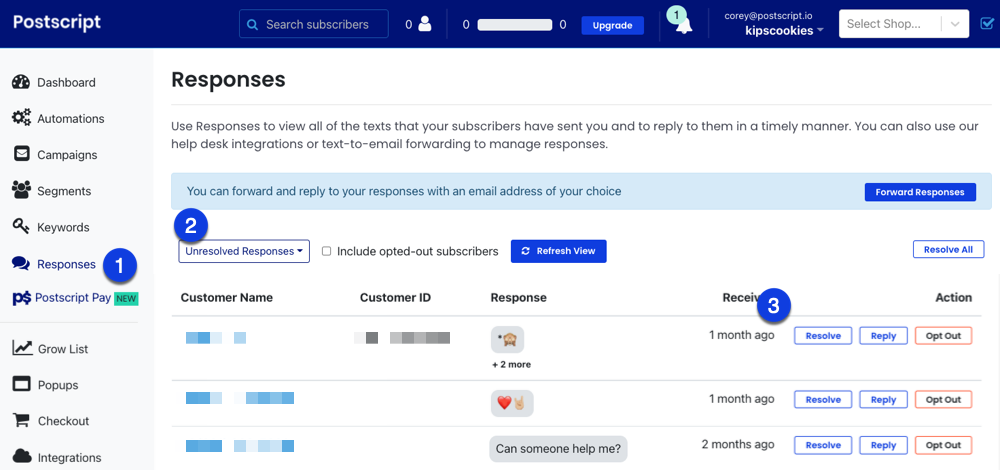The height and width of the screenshot is (470, 1000).
Task: Click the Campaigns envelope icon
Action: point(21,154)
